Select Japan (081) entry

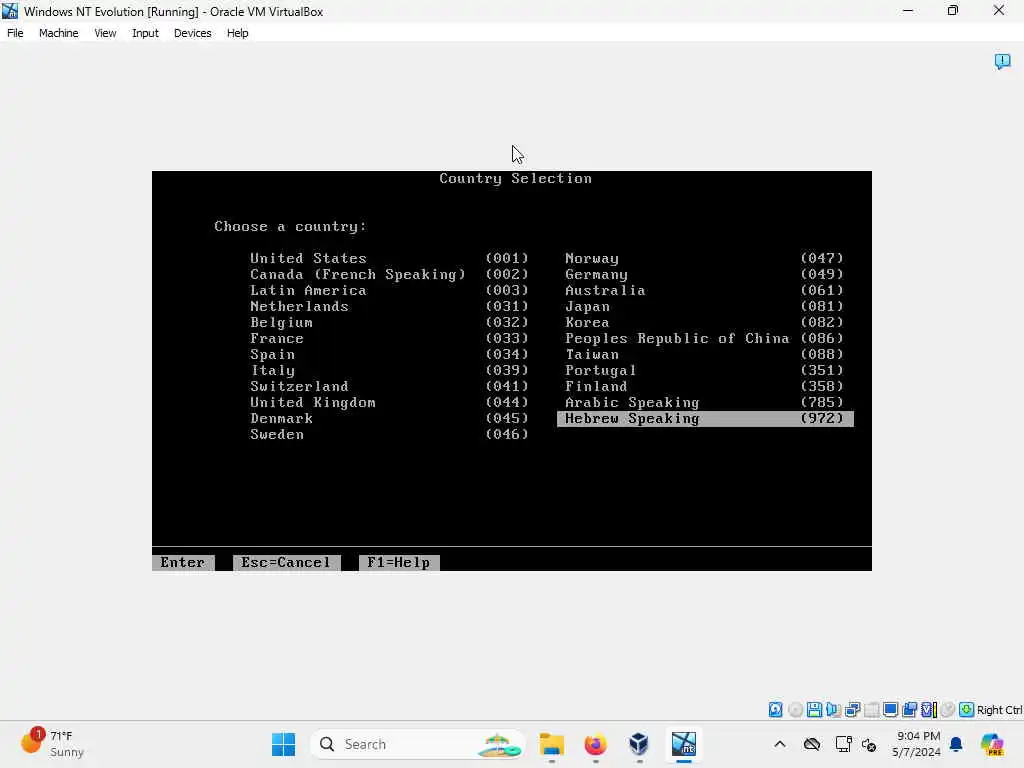coord(704,306)
